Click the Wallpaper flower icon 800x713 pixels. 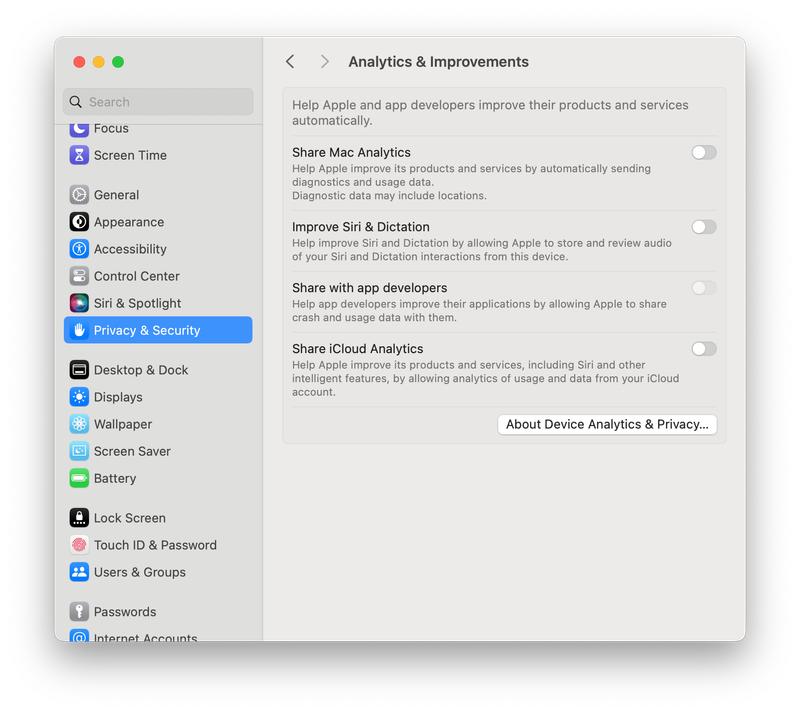pyautogui.click(x=79, y=424)
